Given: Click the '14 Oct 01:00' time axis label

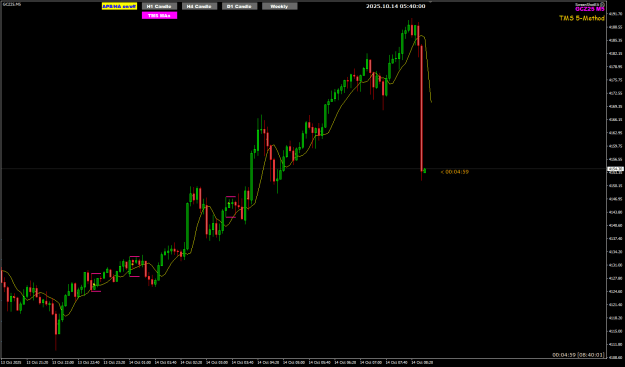Looking at the screenshot, I should 139,363.
